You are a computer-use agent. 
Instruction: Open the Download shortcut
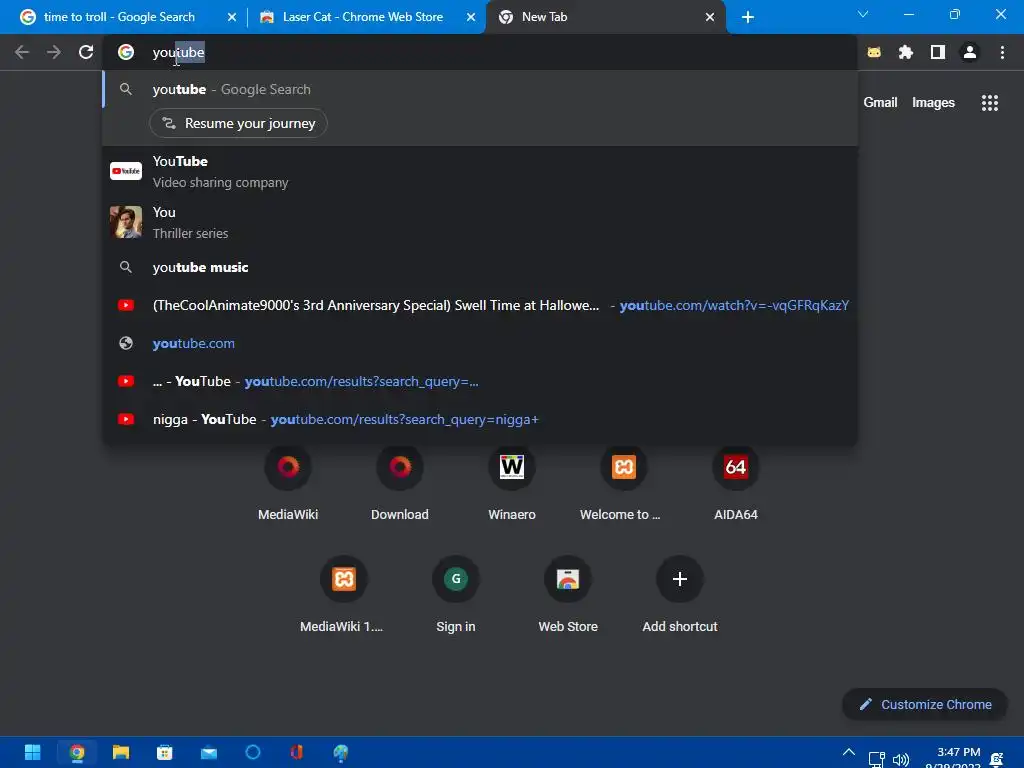click(x=400, y=483)
